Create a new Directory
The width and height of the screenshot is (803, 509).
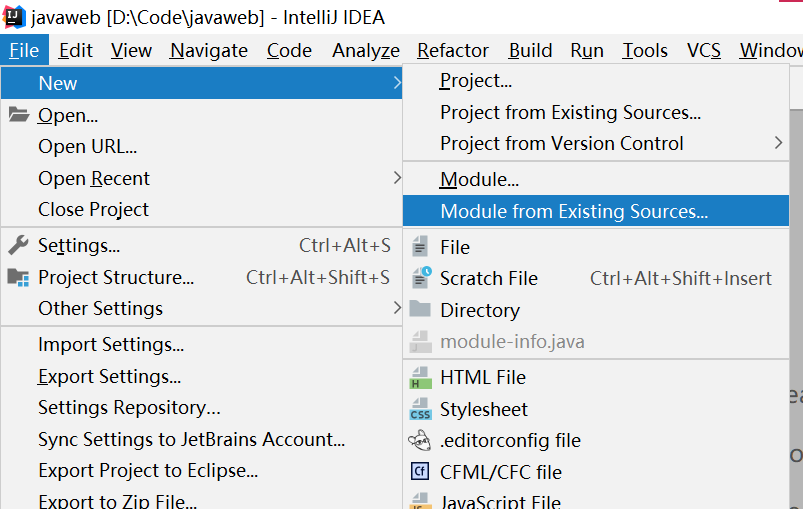pos(596,310)
